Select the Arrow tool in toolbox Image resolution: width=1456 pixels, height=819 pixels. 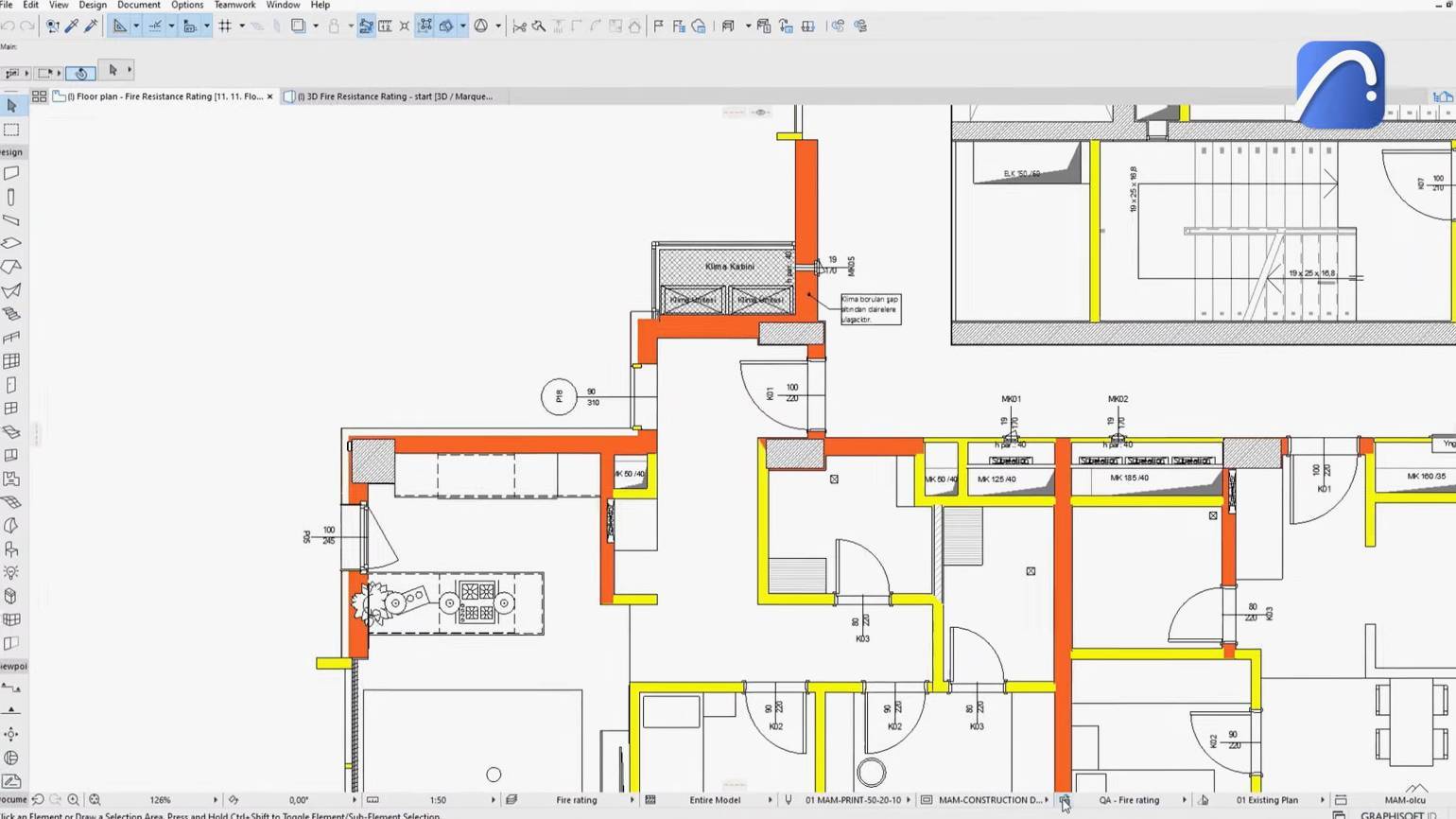[11, 106]
